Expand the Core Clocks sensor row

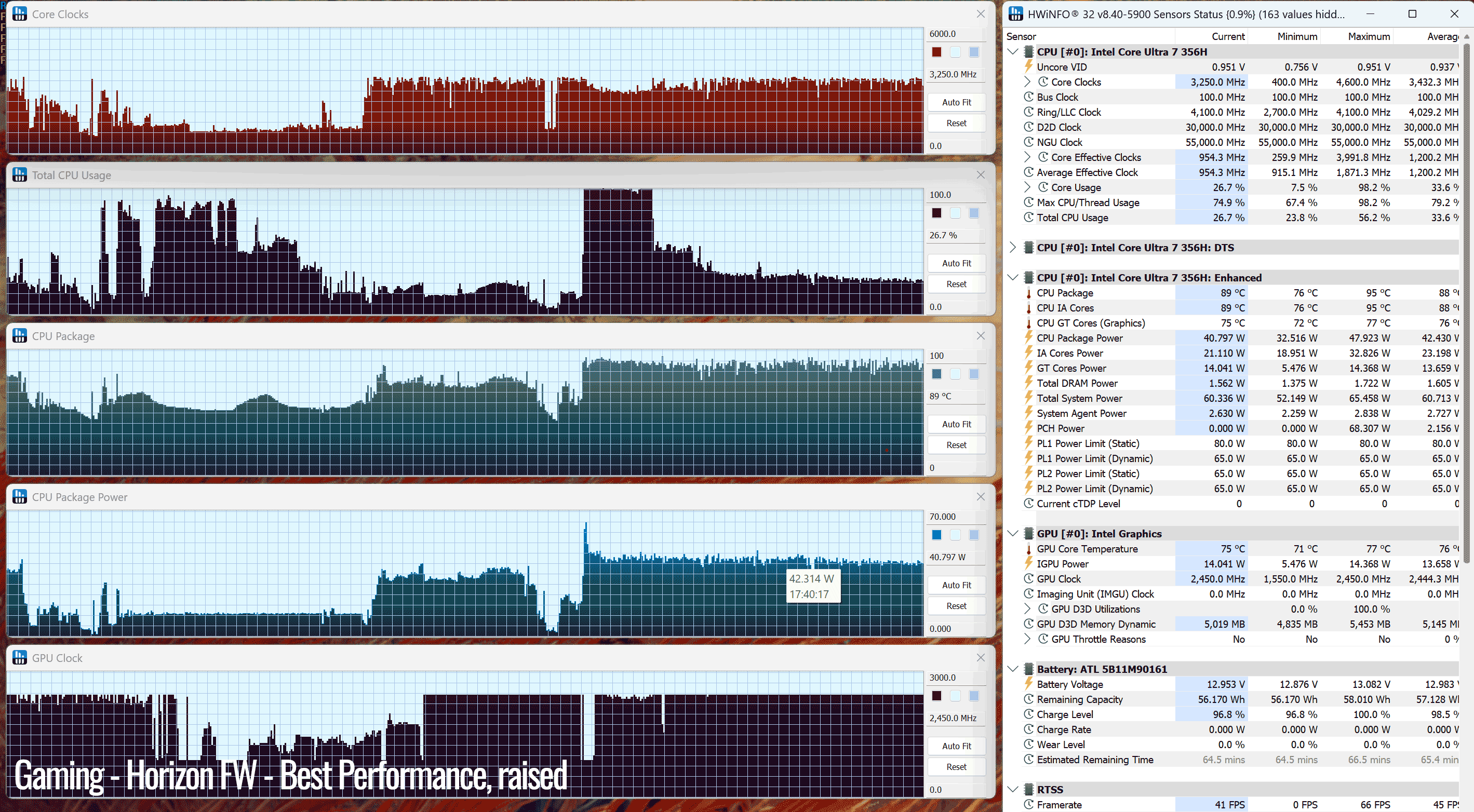(x=1027, y=82)
